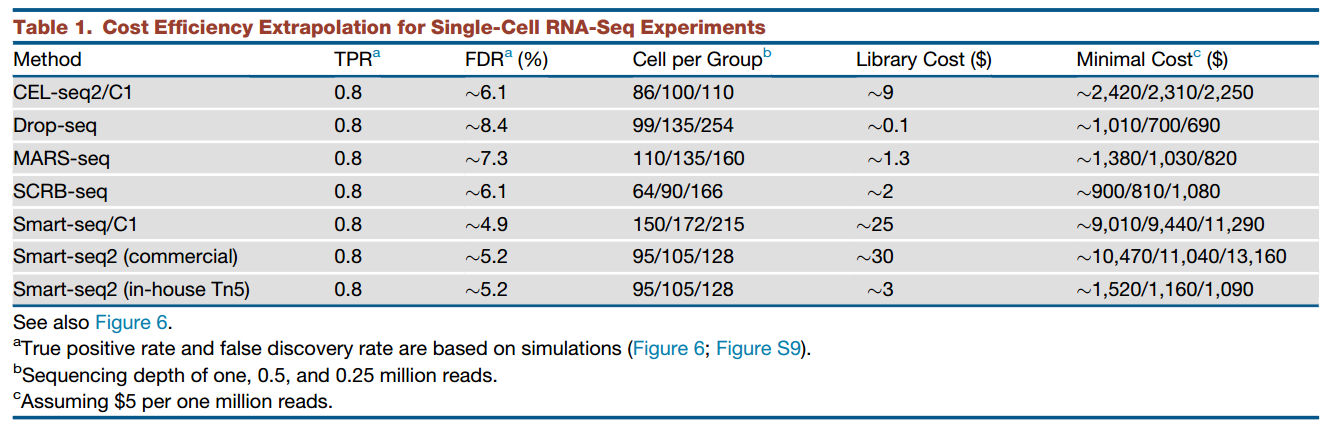Select the CEL-seq2/C1 method row label
Screen dimensions: 1335x430
pyautogui.click(x=72, y=93)
